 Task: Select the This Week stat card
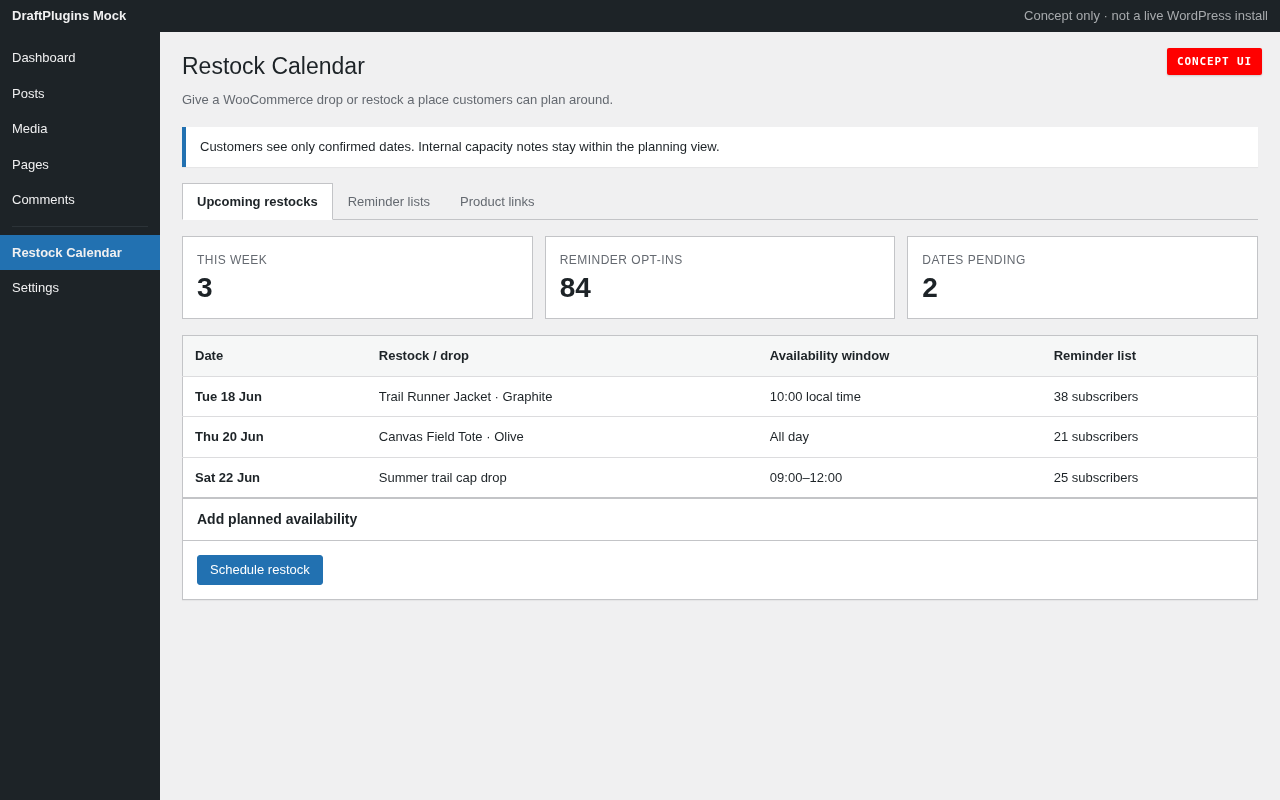pyautogui.click(x=357, y=278)
